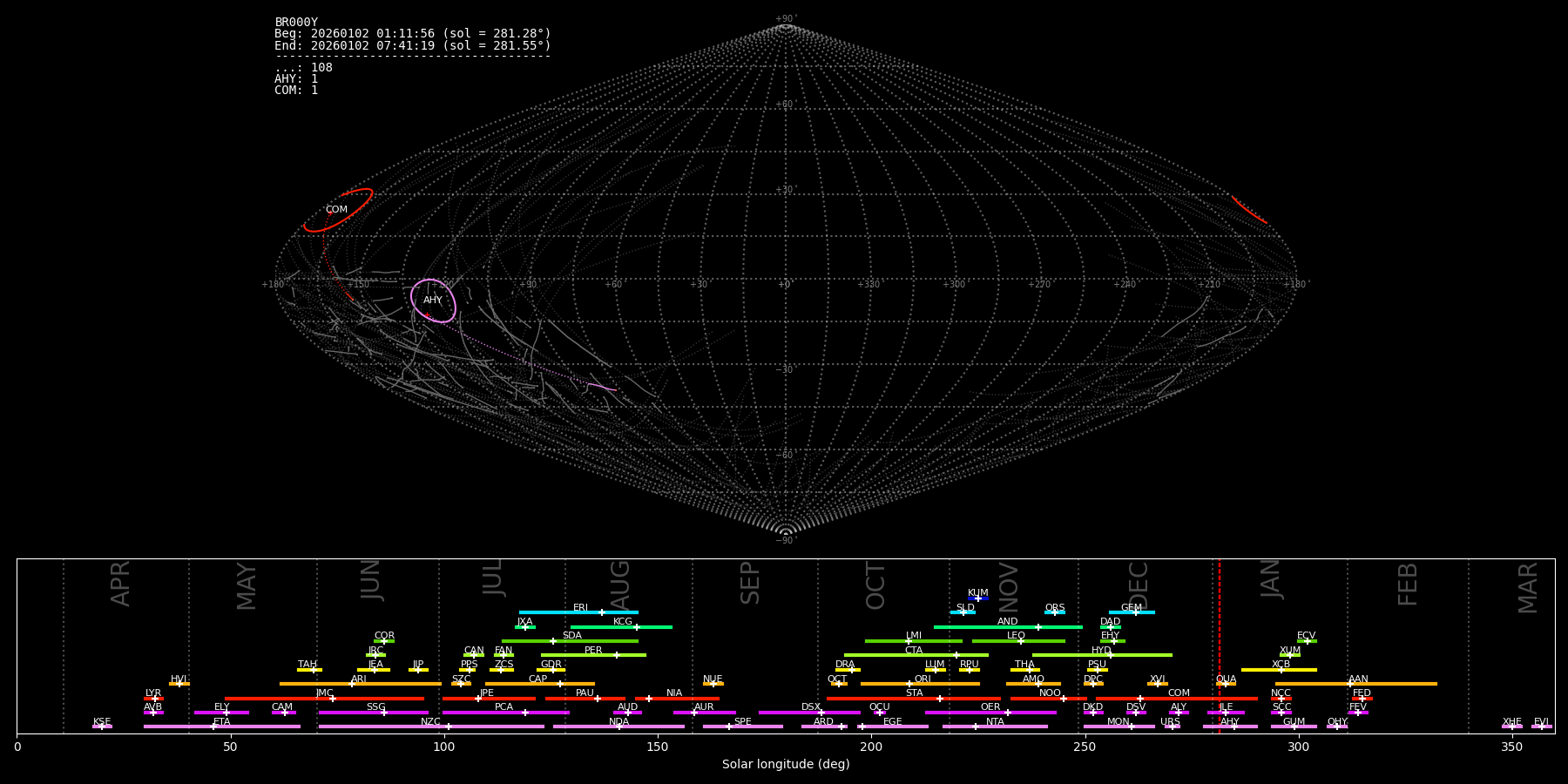
Task: Select the NOO shower label
Action: pyautogui.click(x=1051, y=693)
